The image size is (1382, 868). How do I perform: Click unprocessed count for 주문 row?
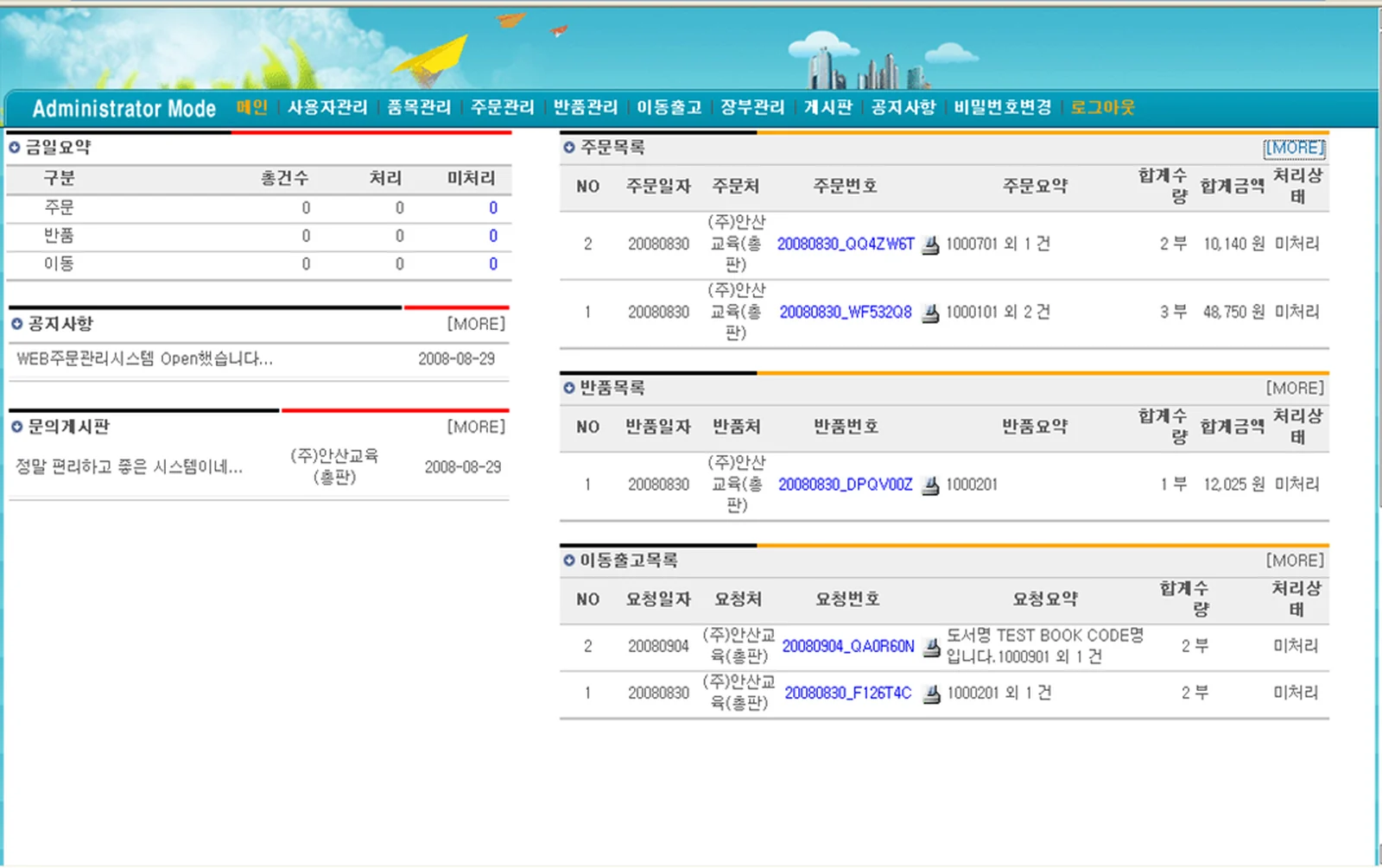493,208
